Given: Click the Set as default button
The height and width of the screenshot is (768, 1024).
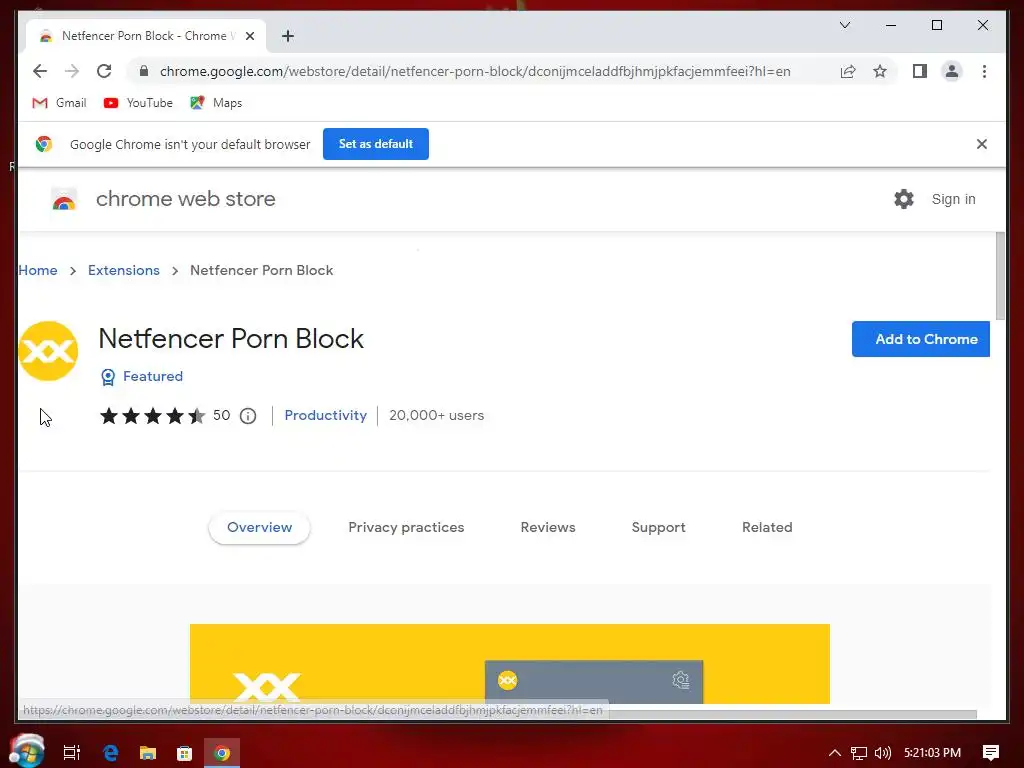Looking at the screenshot, I should click(x=376, y=144).
